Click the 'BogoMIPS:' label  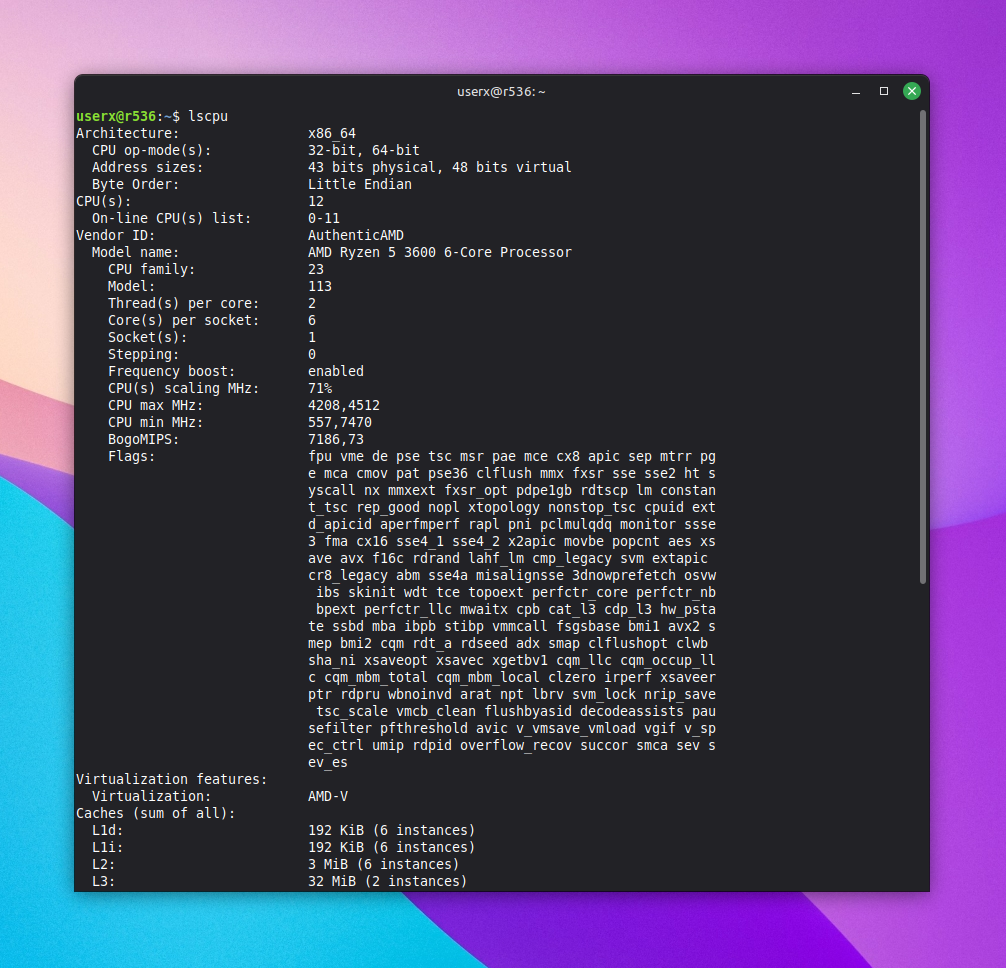(144, 439)
